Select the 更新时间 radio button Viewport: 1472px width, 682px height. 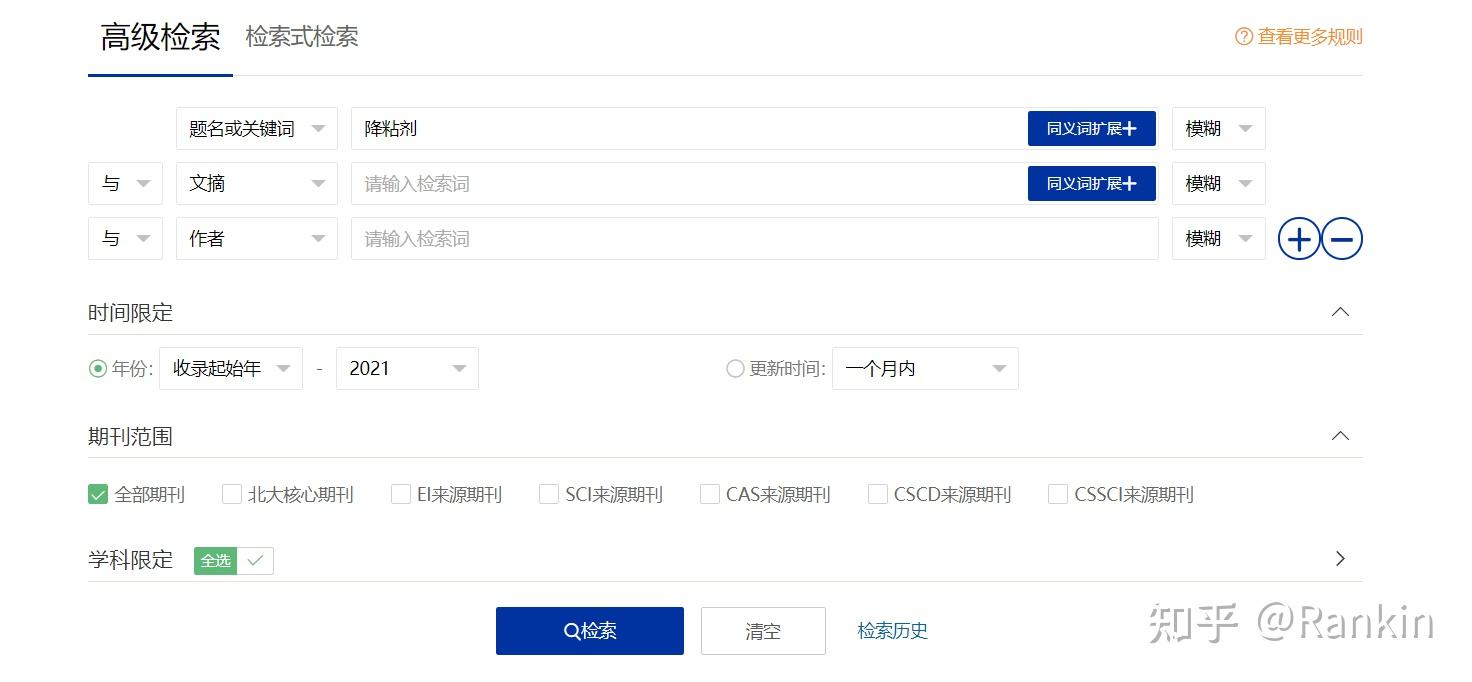click(735, 369)
